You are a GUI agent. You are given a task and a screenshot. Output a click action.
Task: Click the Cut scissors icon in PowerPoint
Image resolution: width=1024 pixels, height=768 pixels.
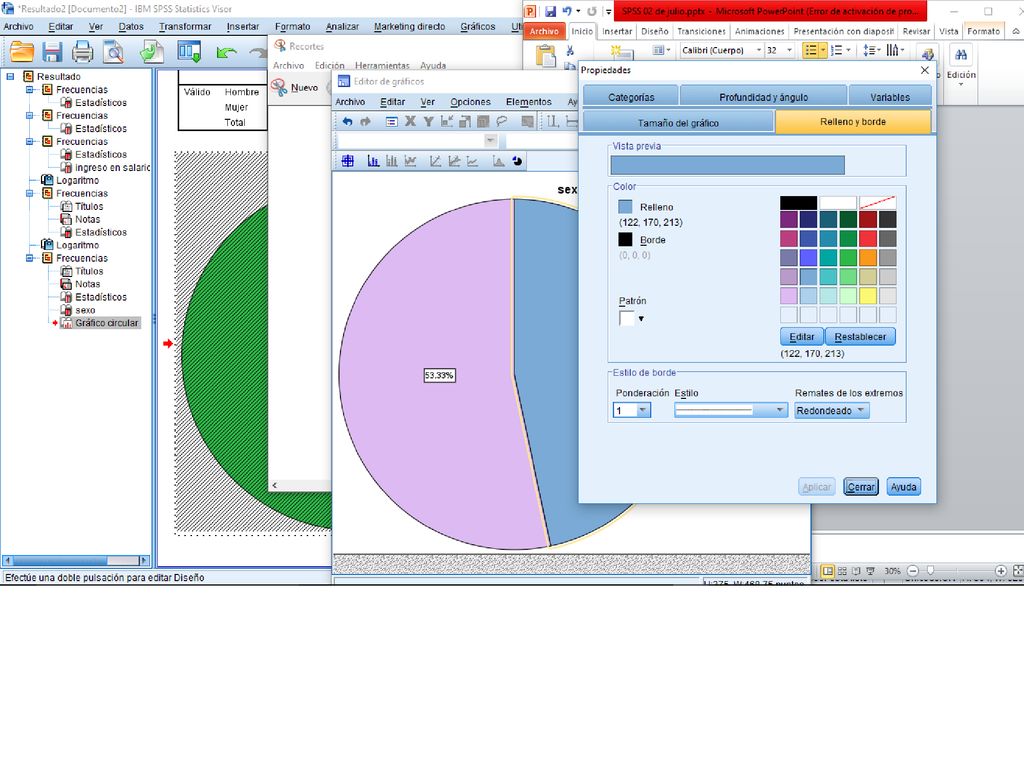(x=570, y=50)
